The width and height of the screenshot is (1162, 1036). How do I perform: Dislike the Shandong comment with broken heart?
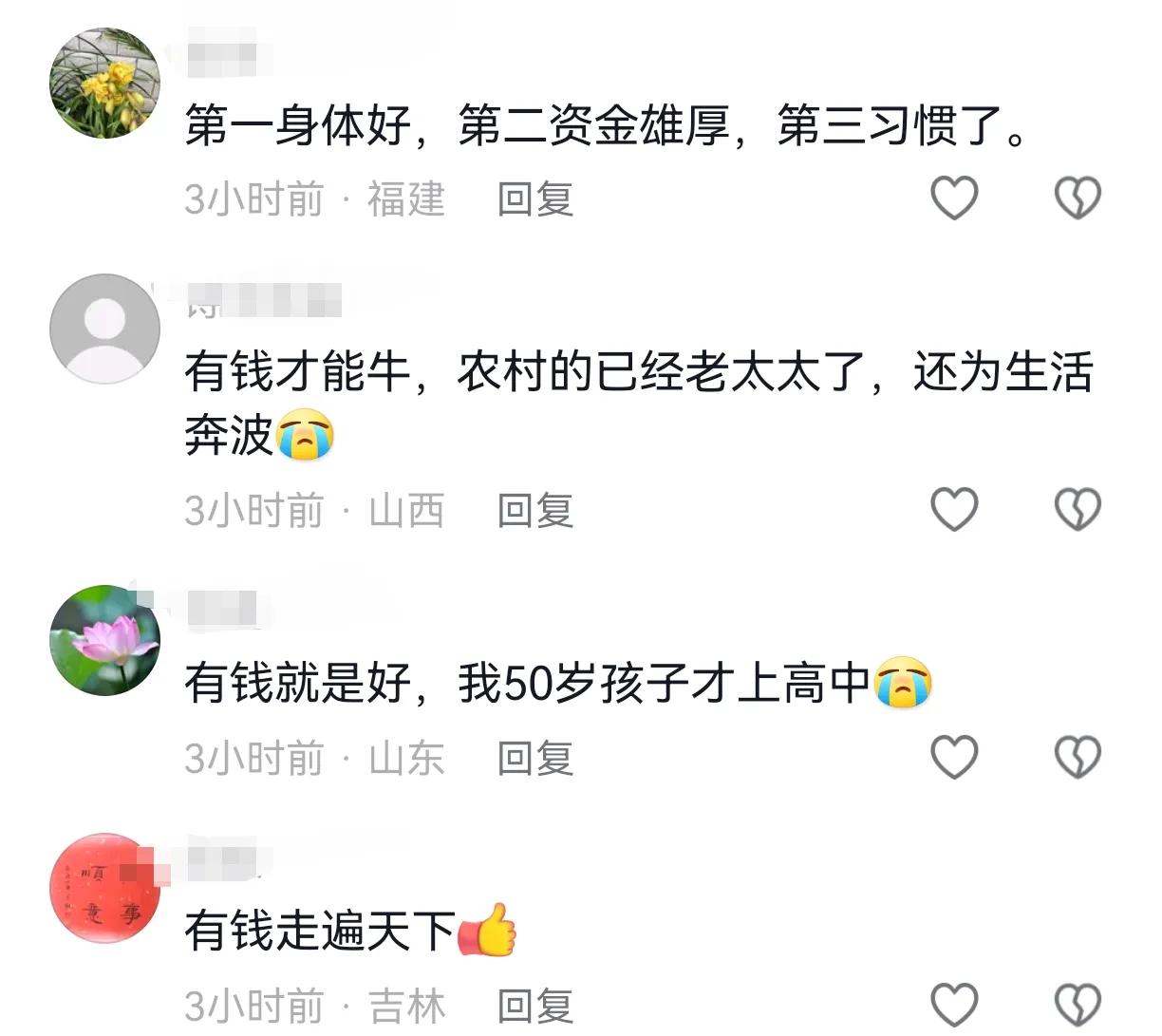tap(1078, 758)
